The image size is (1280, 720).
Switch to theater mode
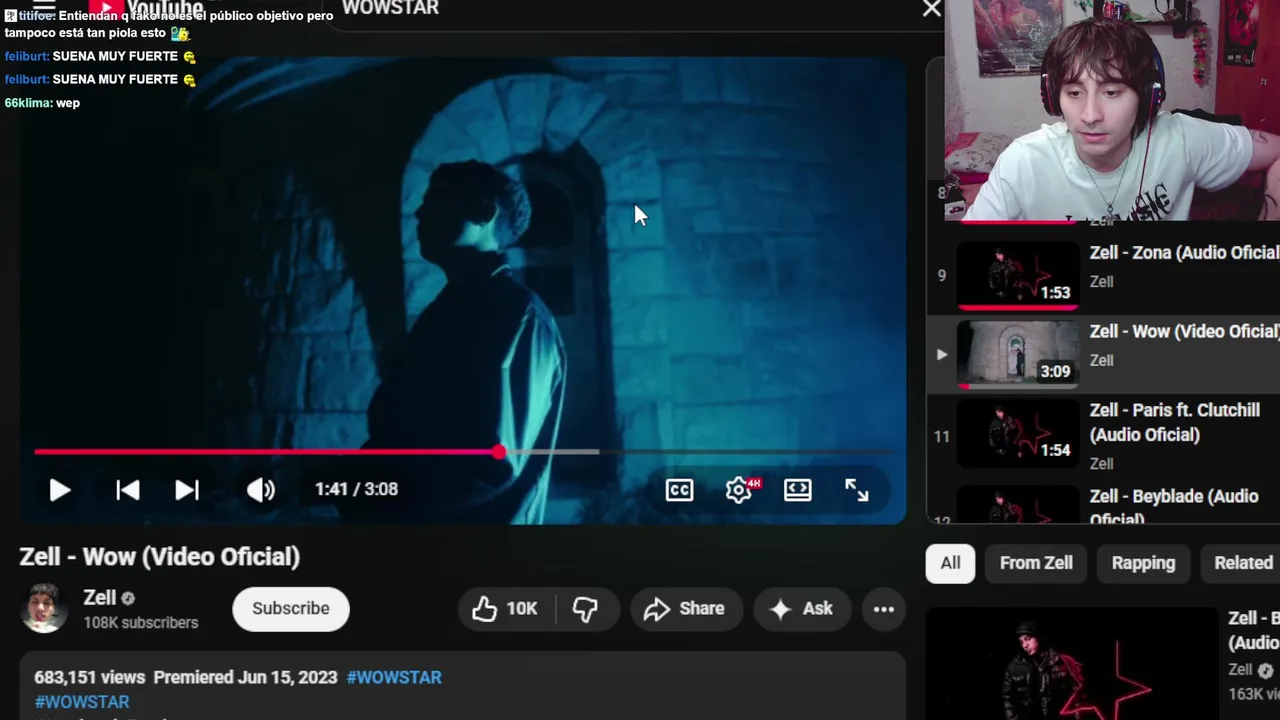point(798,490)
